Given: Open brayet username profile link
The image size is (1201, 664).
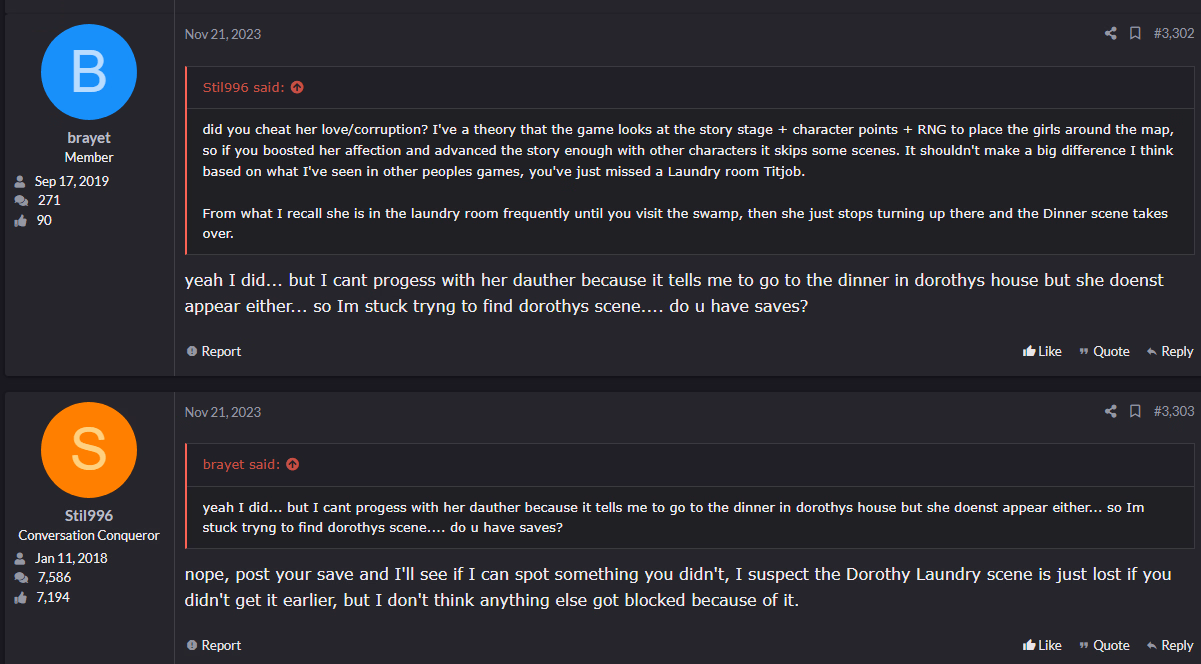Looking at the screenshot, I should click(x=89, y=138).
